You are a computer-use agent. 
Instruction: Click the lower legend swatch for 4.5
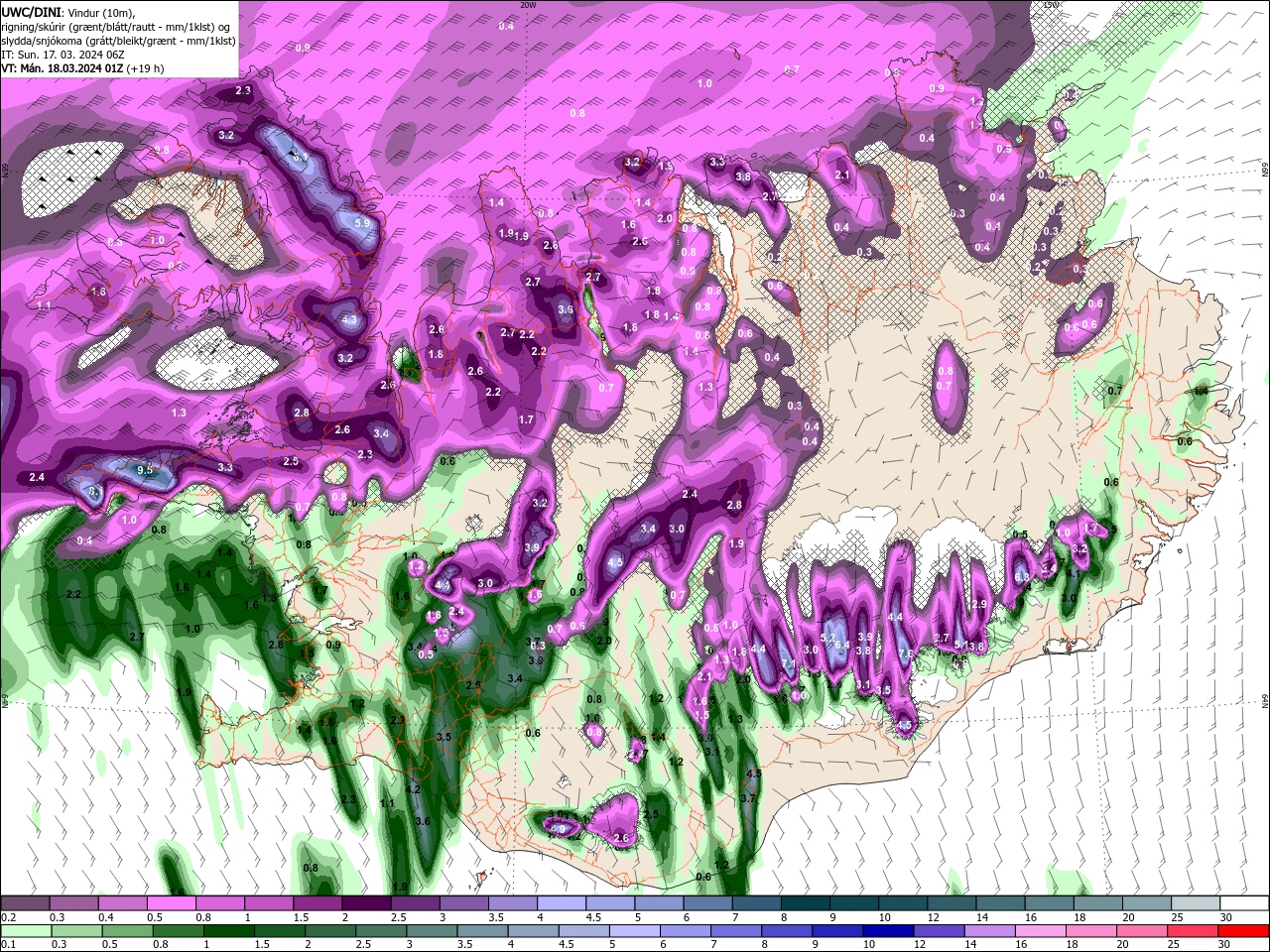[x=585, y=931]
